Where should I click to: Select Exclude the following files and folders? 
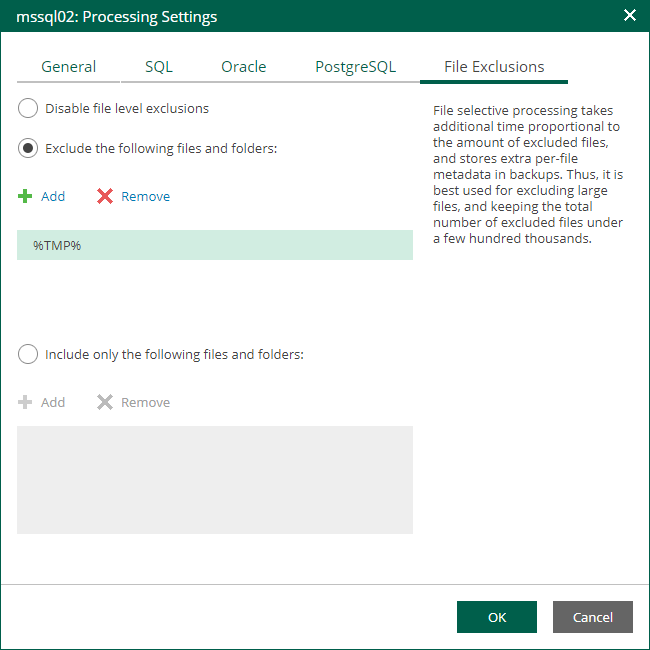[x=28, y=148]
